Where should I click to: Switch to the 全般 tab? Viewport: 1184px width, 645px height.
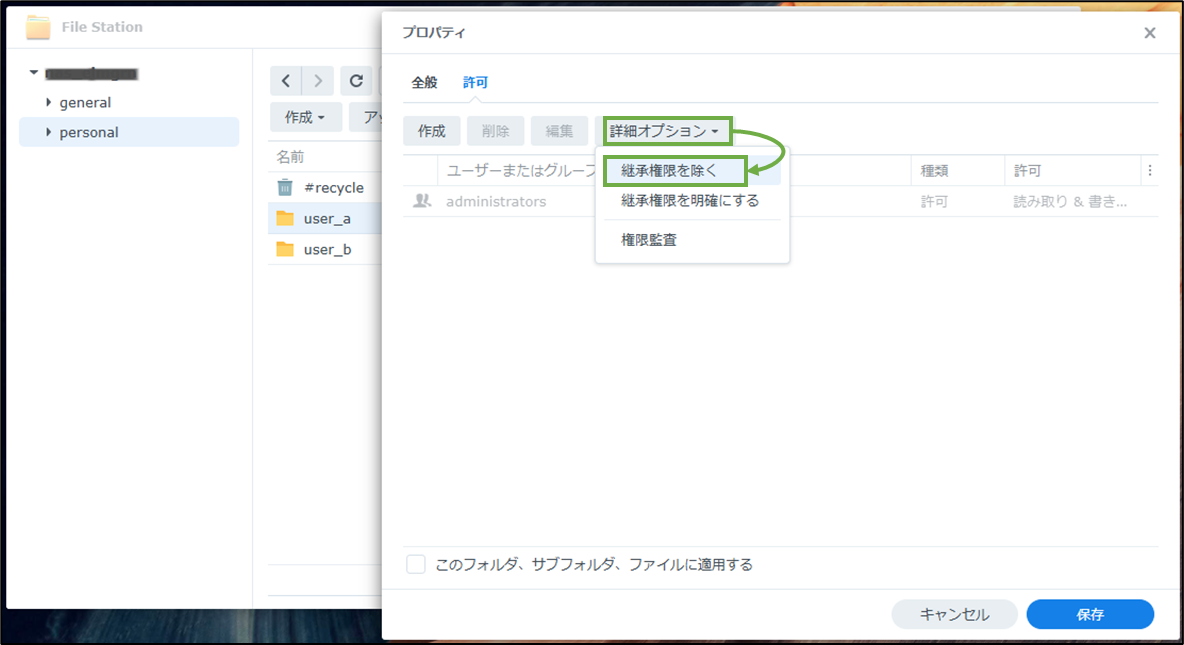coord(424,82)
